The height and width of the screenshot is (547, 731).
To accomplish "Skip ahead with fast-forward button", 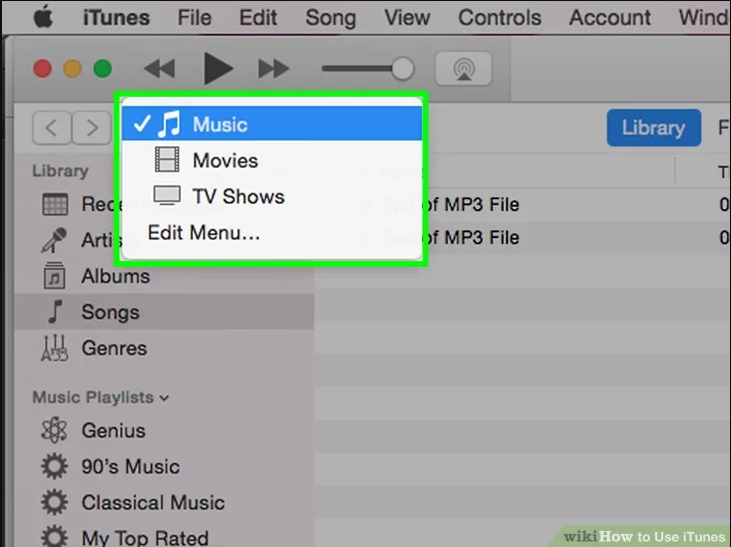I will (x=274, y=69).
